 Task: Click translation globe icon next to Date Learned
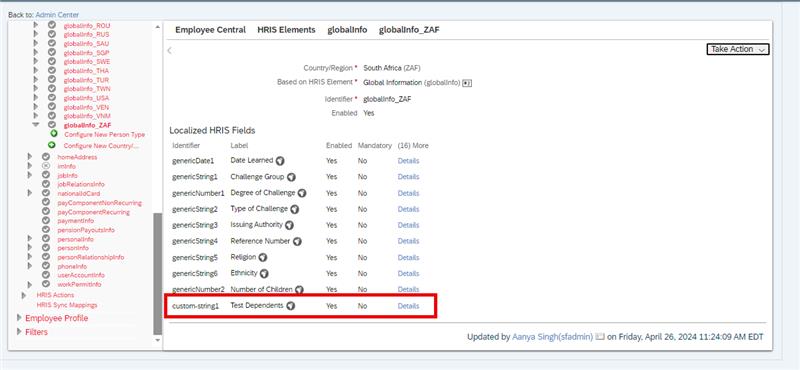click(x=280, y=161)
